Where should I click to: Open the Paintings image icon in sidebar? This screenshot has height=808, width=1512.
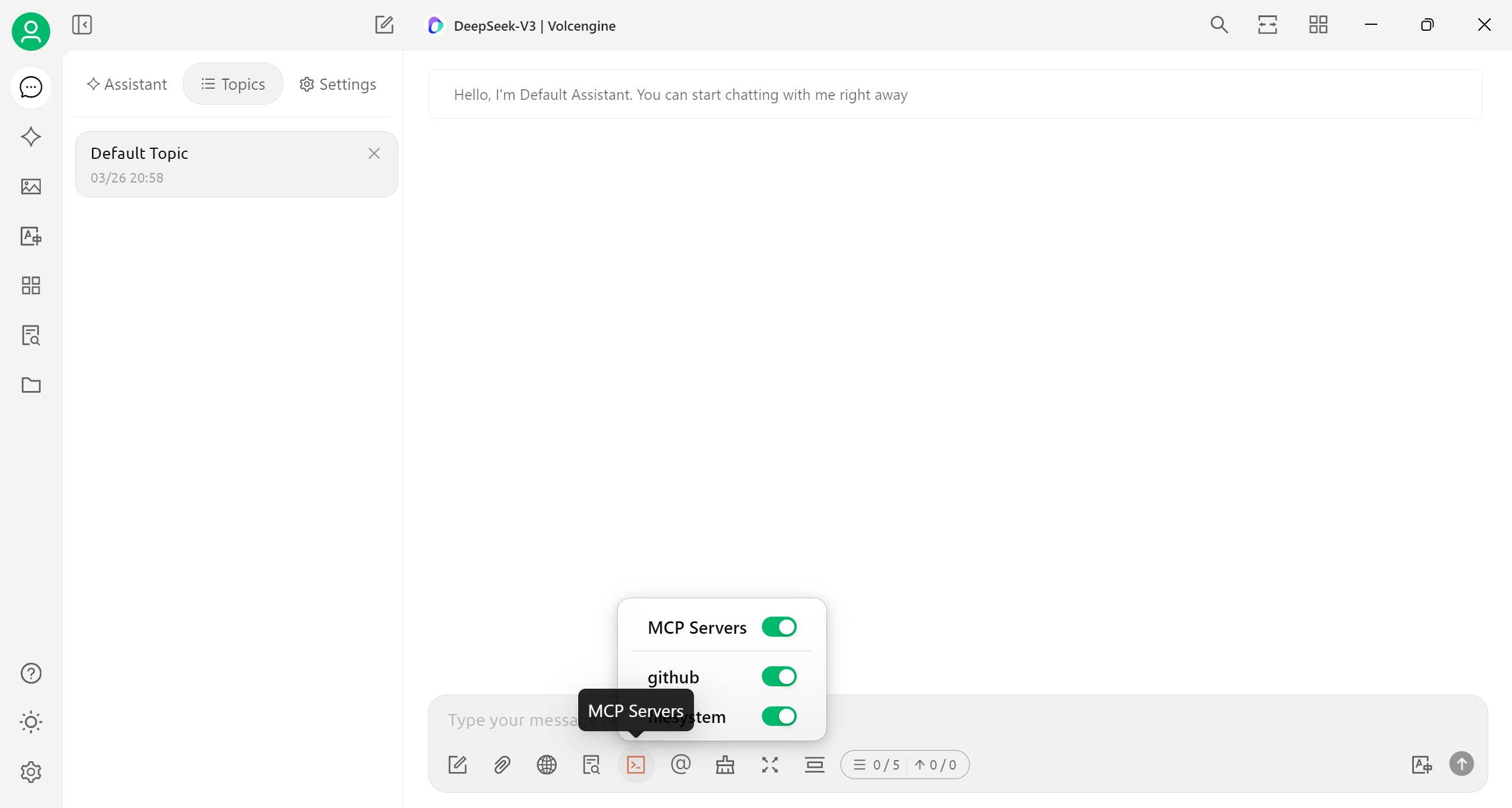(x=31, y=187)
